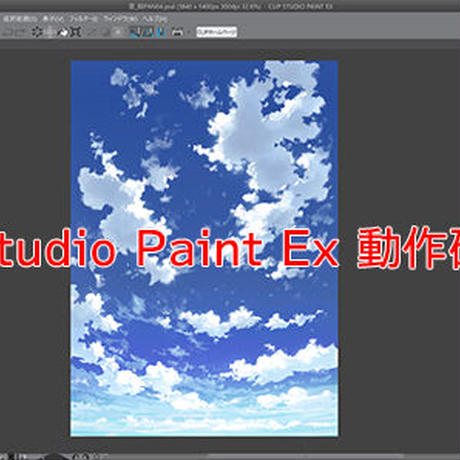The height and width of the screenshot is (460, 460).
Task: Click the spinning gear Clear icon
Action: 37,32
